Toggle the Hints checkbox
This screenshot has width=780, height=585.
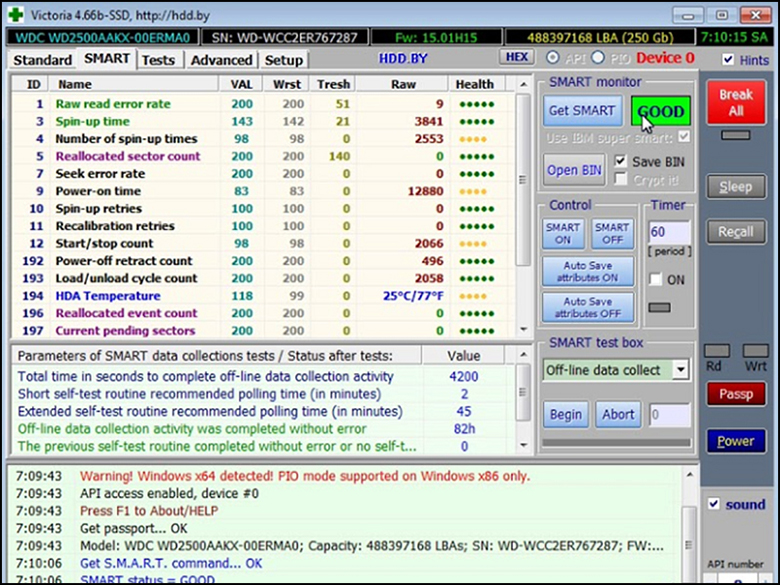(729, 60)
